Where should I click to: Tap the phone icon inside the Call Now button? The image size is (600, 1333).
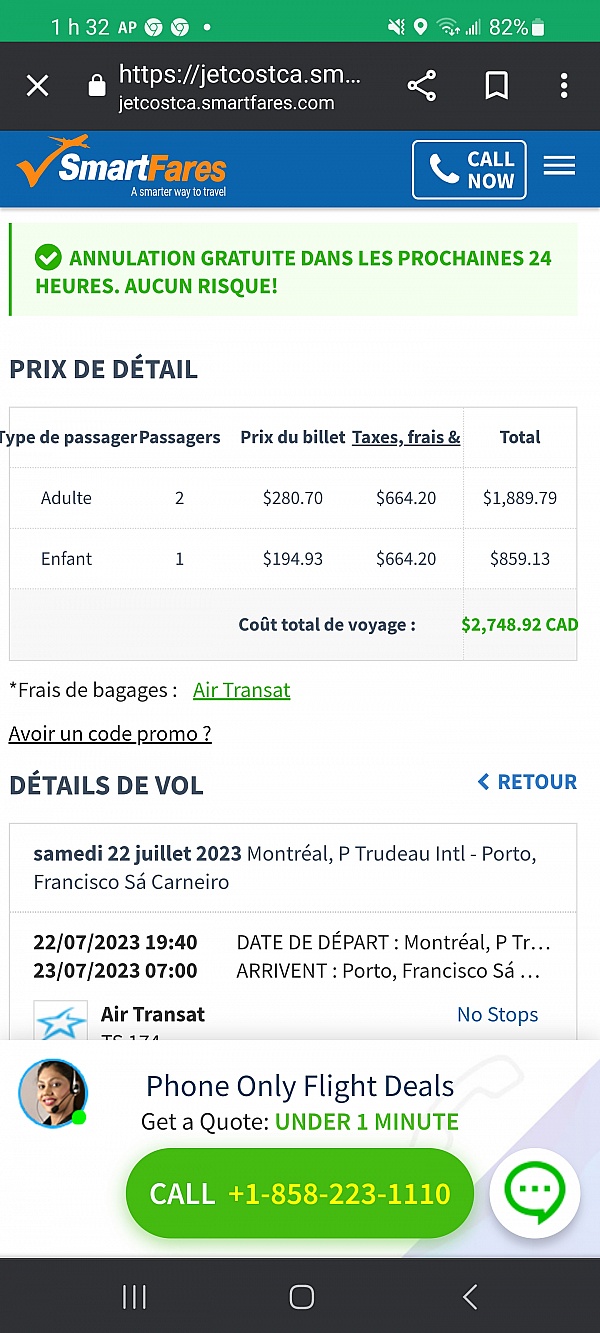(x=441, y=169)
